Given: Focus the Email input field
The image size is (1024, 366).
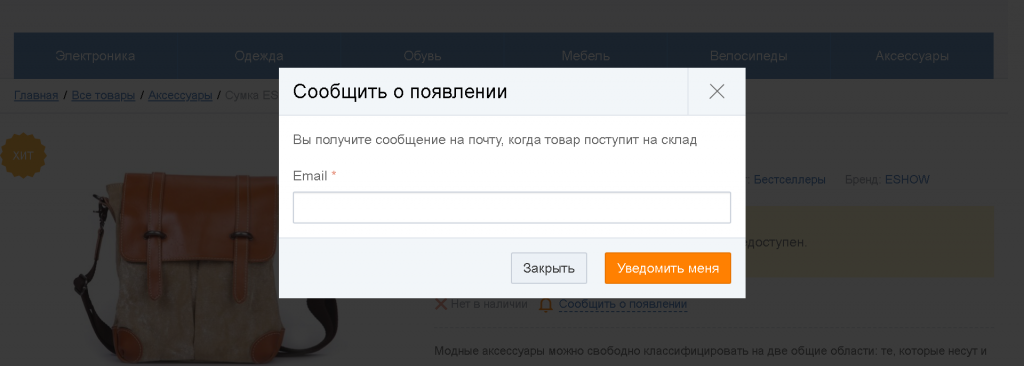Looking at the screenshot, I should coord(511,207).
